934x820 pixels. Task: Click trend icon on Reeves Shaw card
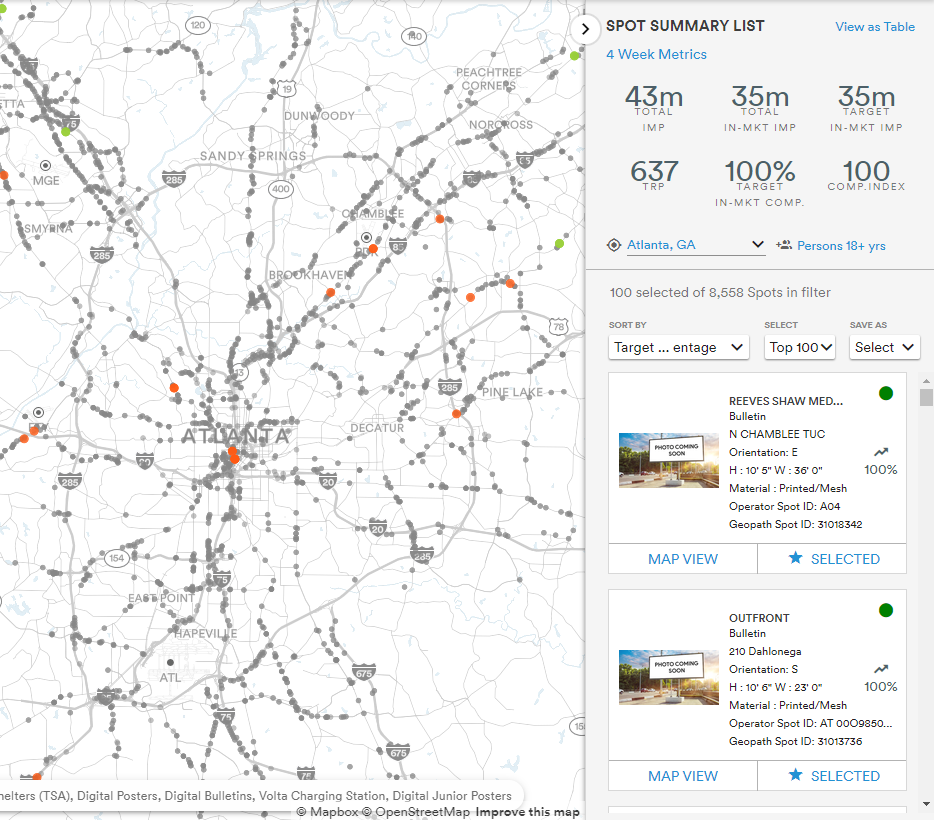click(x=881, y=452)
